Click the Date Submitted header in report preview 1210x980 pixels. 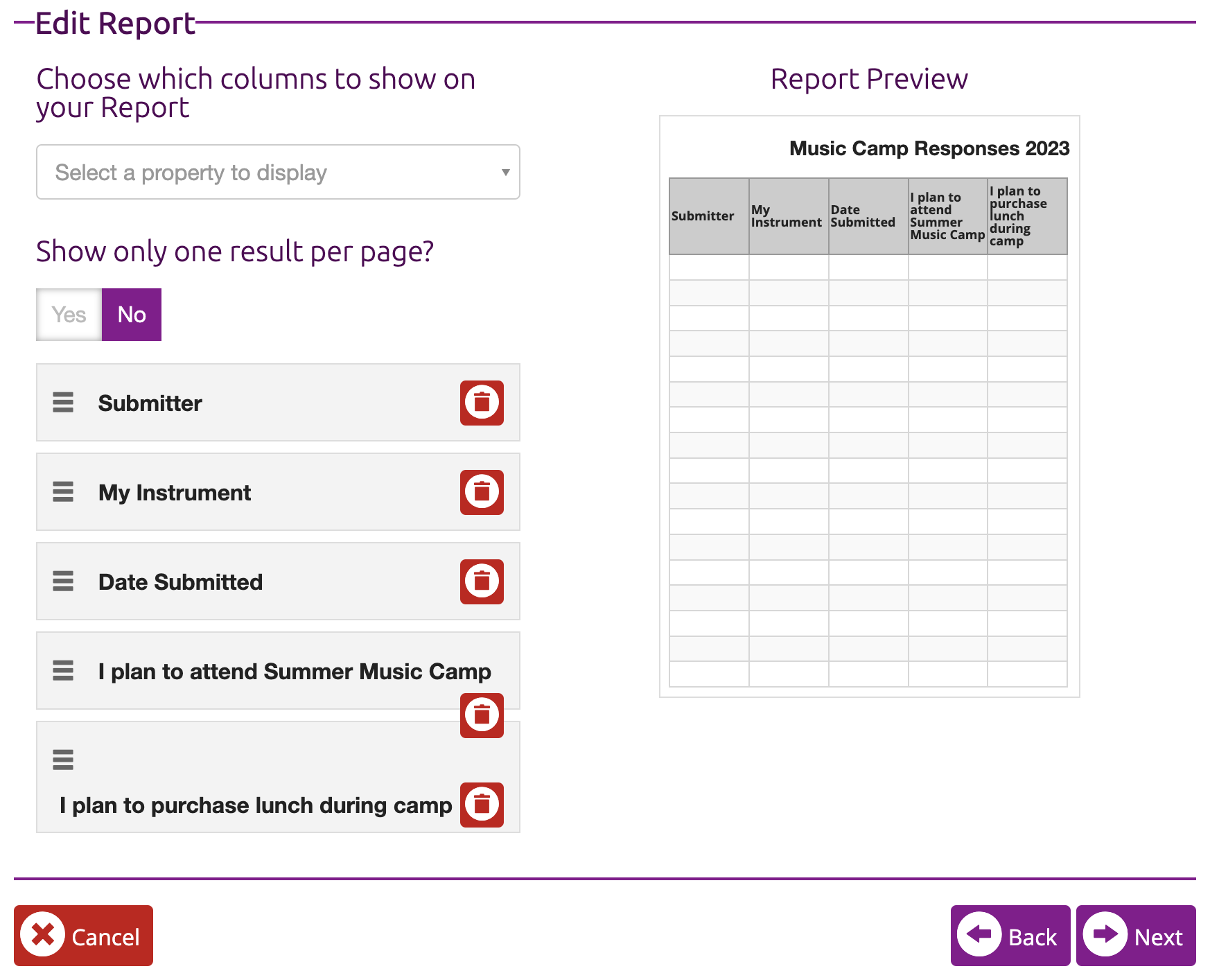coord(868,216)
